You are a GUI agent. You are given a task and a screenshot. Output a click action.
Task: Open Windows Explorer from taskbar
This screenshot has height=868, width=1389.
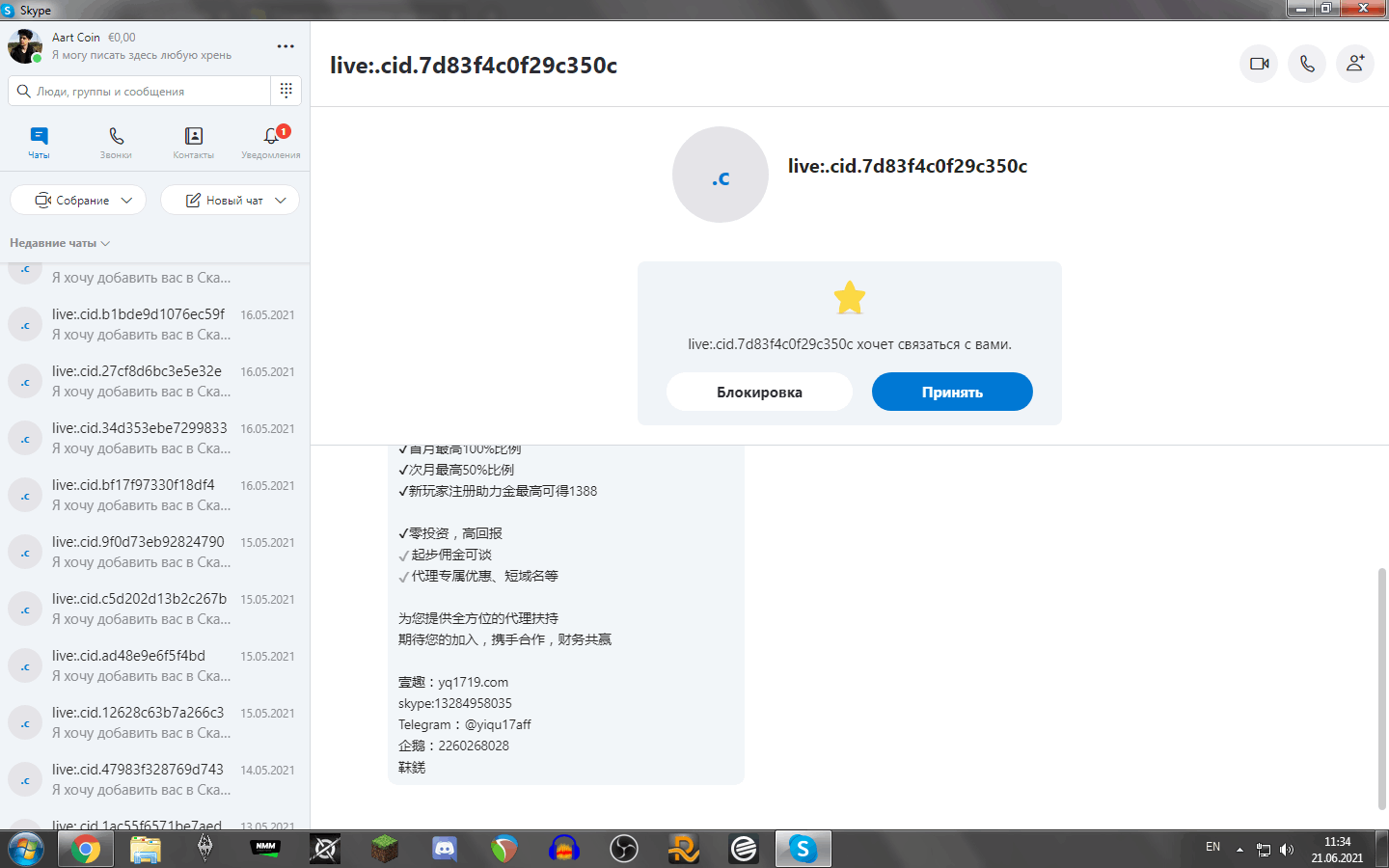point(145,849)
